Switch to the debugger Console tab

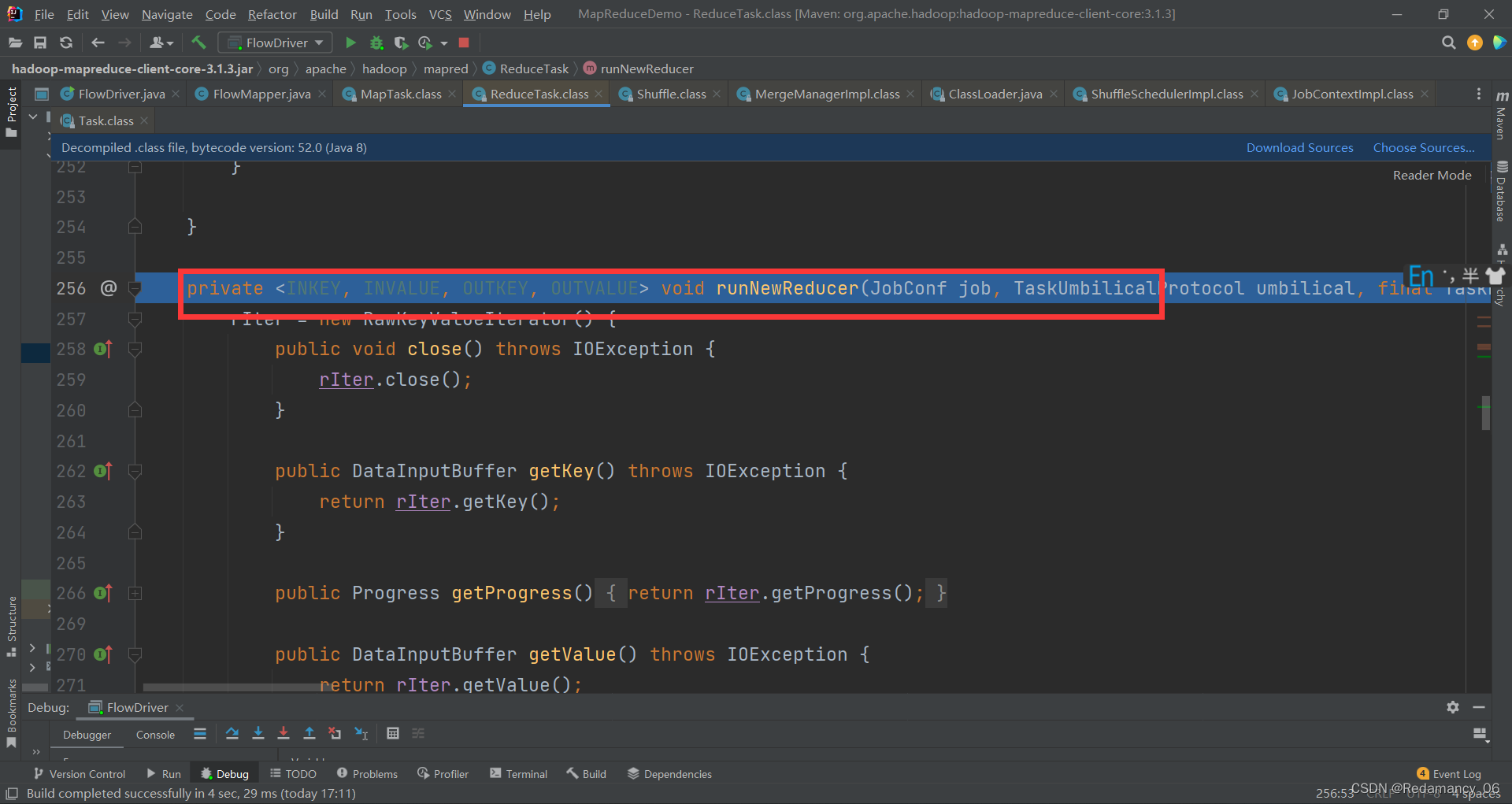(155, 735)
